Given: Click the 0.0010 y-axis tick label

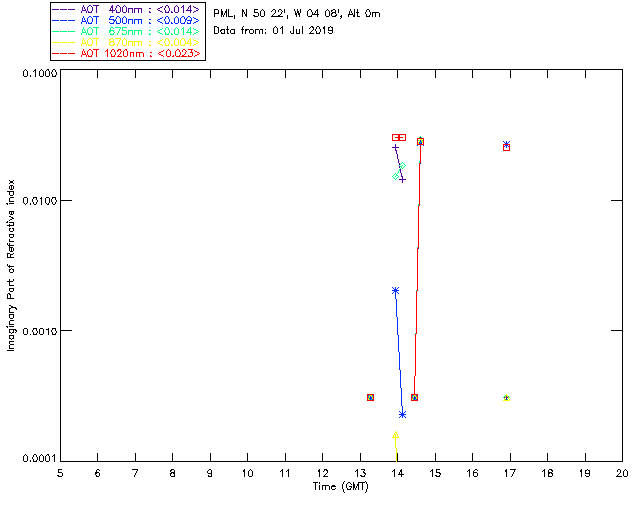Looking at the screenshot, I should tap(39, 331).
